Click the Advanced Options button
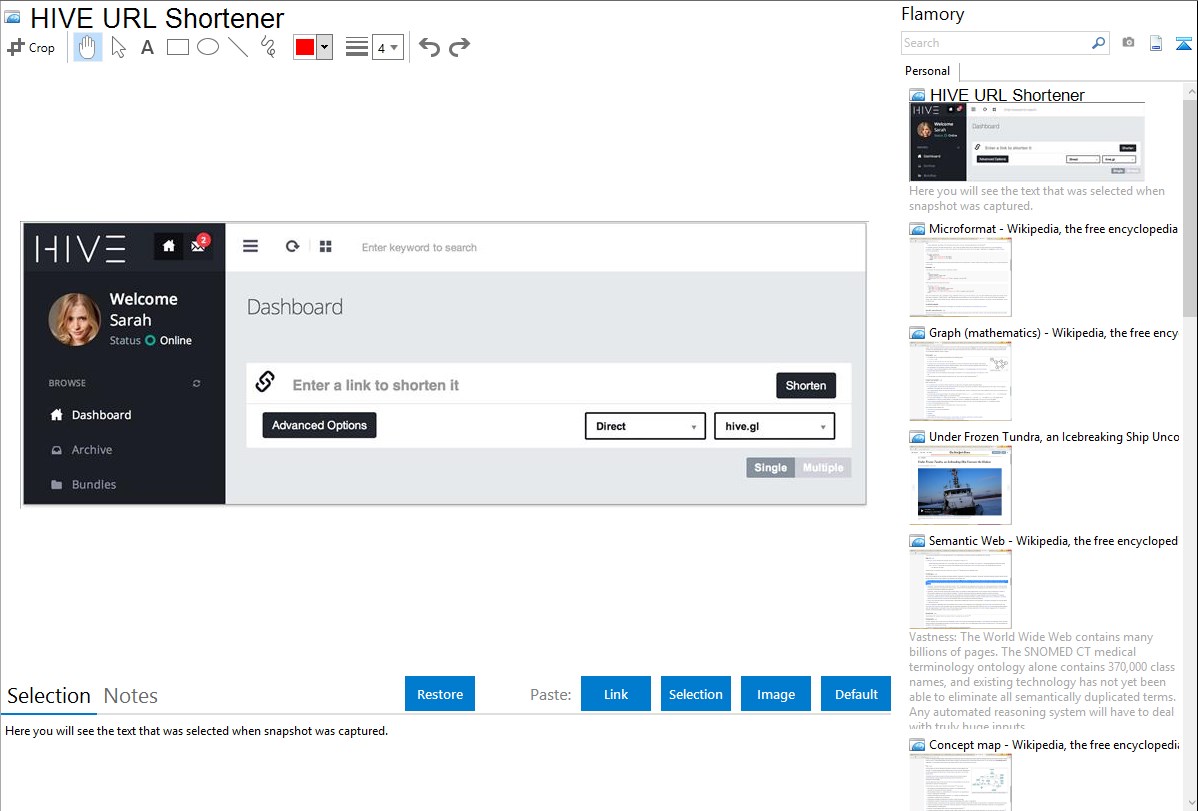 pyautogui.click(x=319, y=425)
